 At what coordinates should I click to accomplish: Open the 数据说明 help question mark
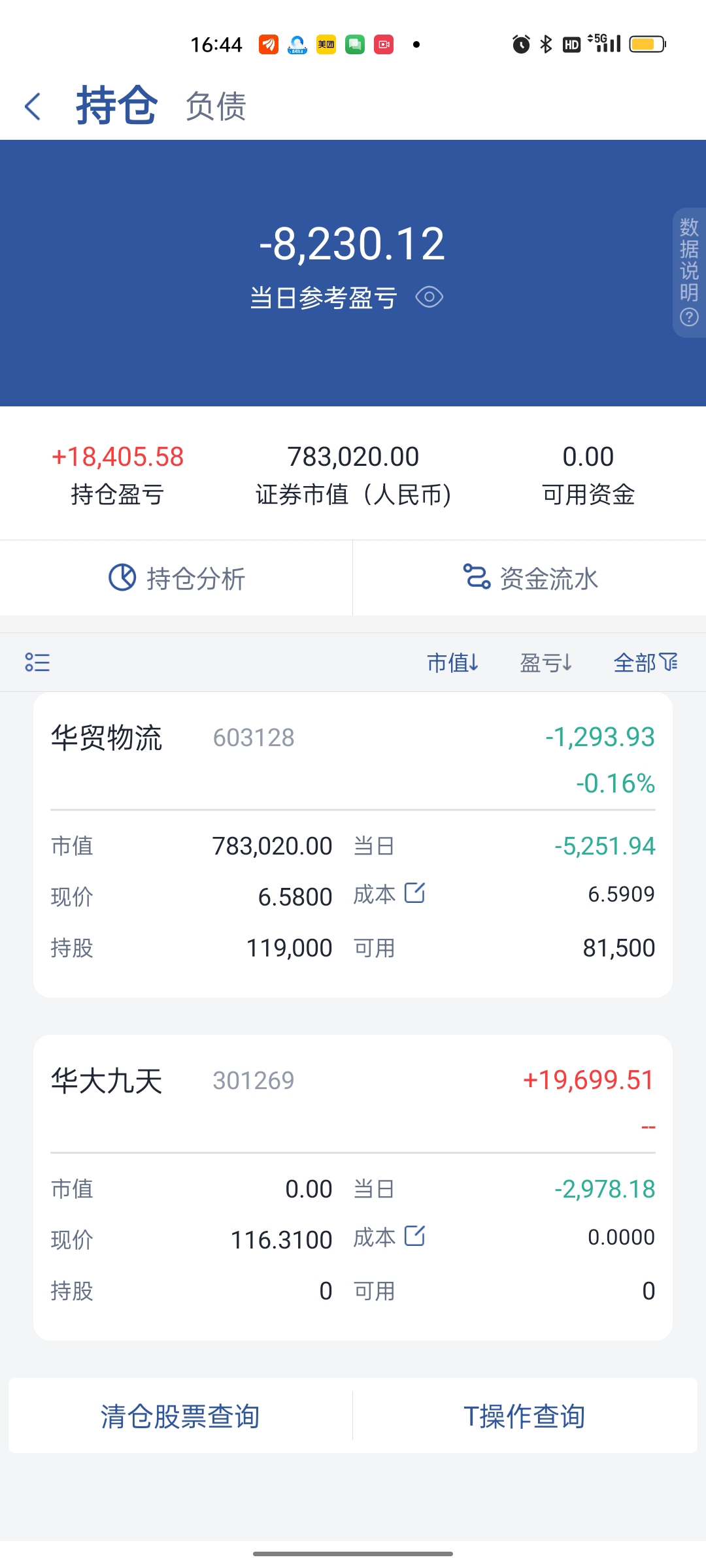(689, 318)
